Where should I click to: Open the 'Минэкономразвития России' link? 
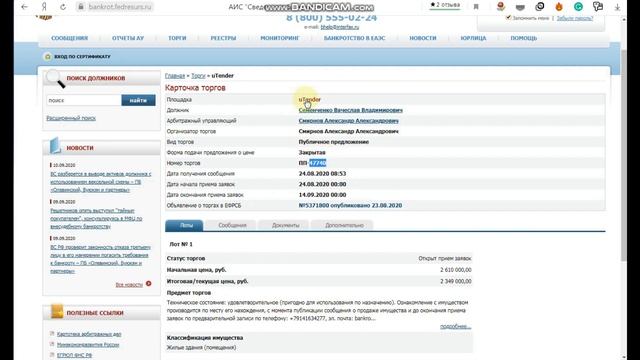pyautogui.click(x=88, y=344)
